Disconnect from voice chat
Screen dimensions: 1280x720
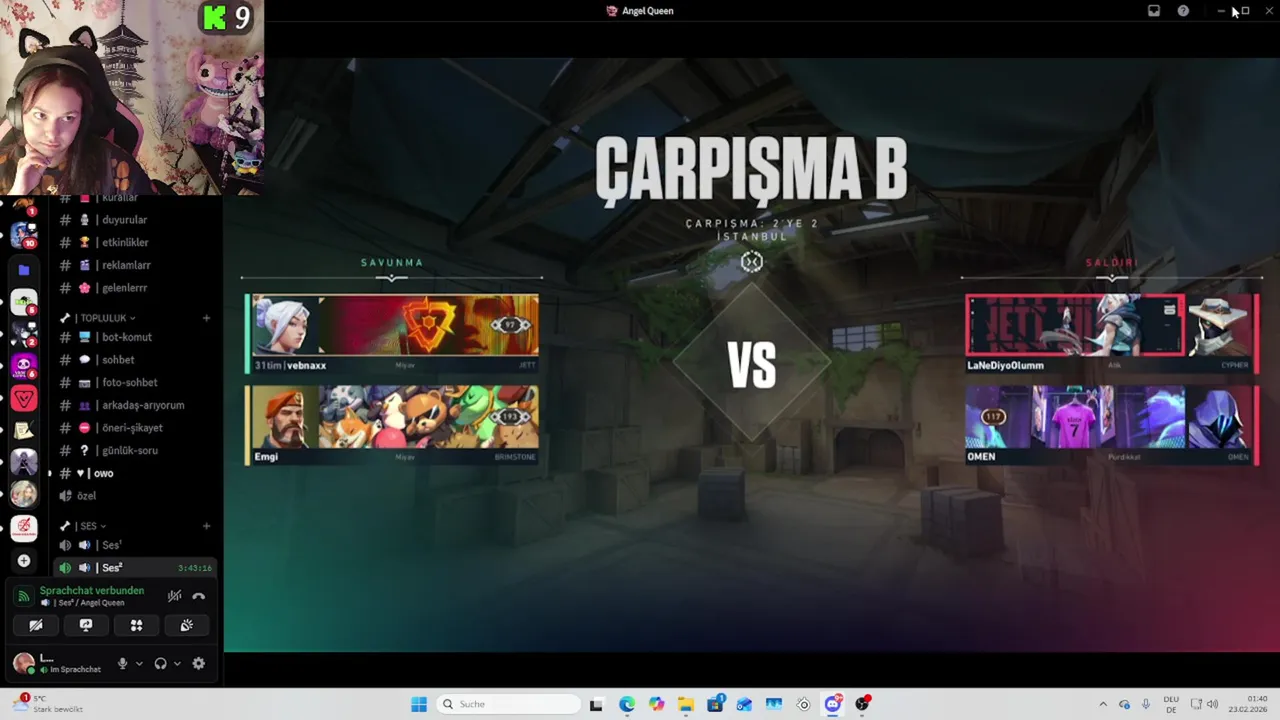[198, 596]
